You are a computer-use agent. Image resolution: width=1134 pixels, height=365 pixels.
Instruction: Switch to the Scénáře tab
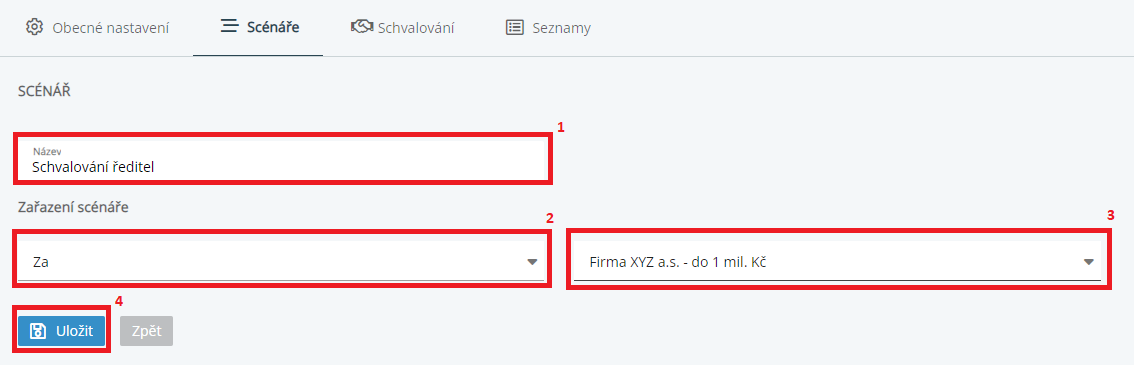point(258,28)
